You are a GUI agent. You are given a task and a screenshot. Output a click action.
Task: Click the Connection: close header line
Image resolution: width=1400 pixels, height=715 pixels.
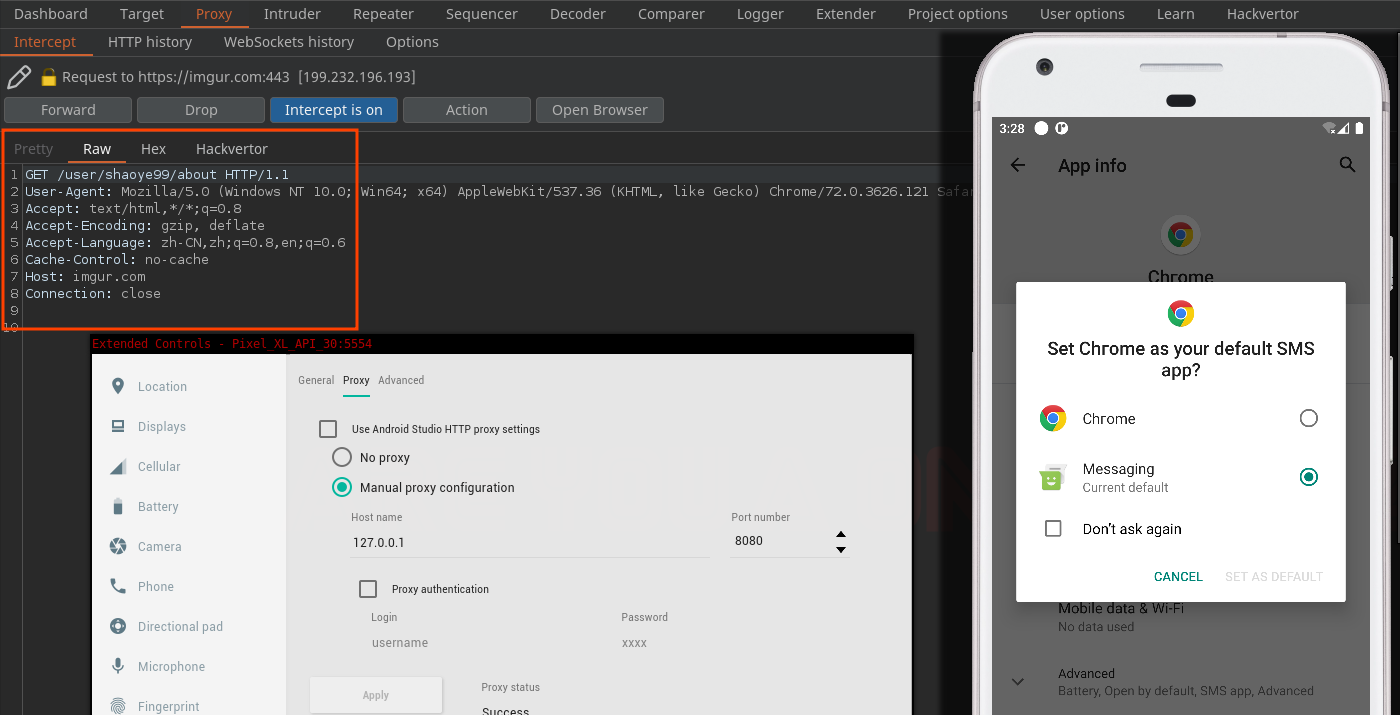(x=93, y=293)
